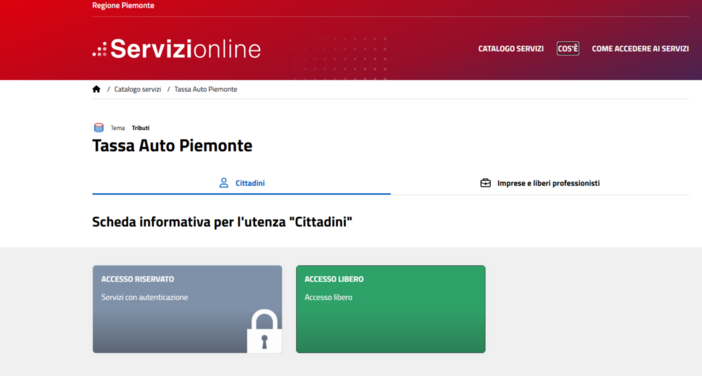Viewport: 702px width, 376px height.
Task: Open Come Accedere ai Servizi menu
Action: (x=640, y=48)
